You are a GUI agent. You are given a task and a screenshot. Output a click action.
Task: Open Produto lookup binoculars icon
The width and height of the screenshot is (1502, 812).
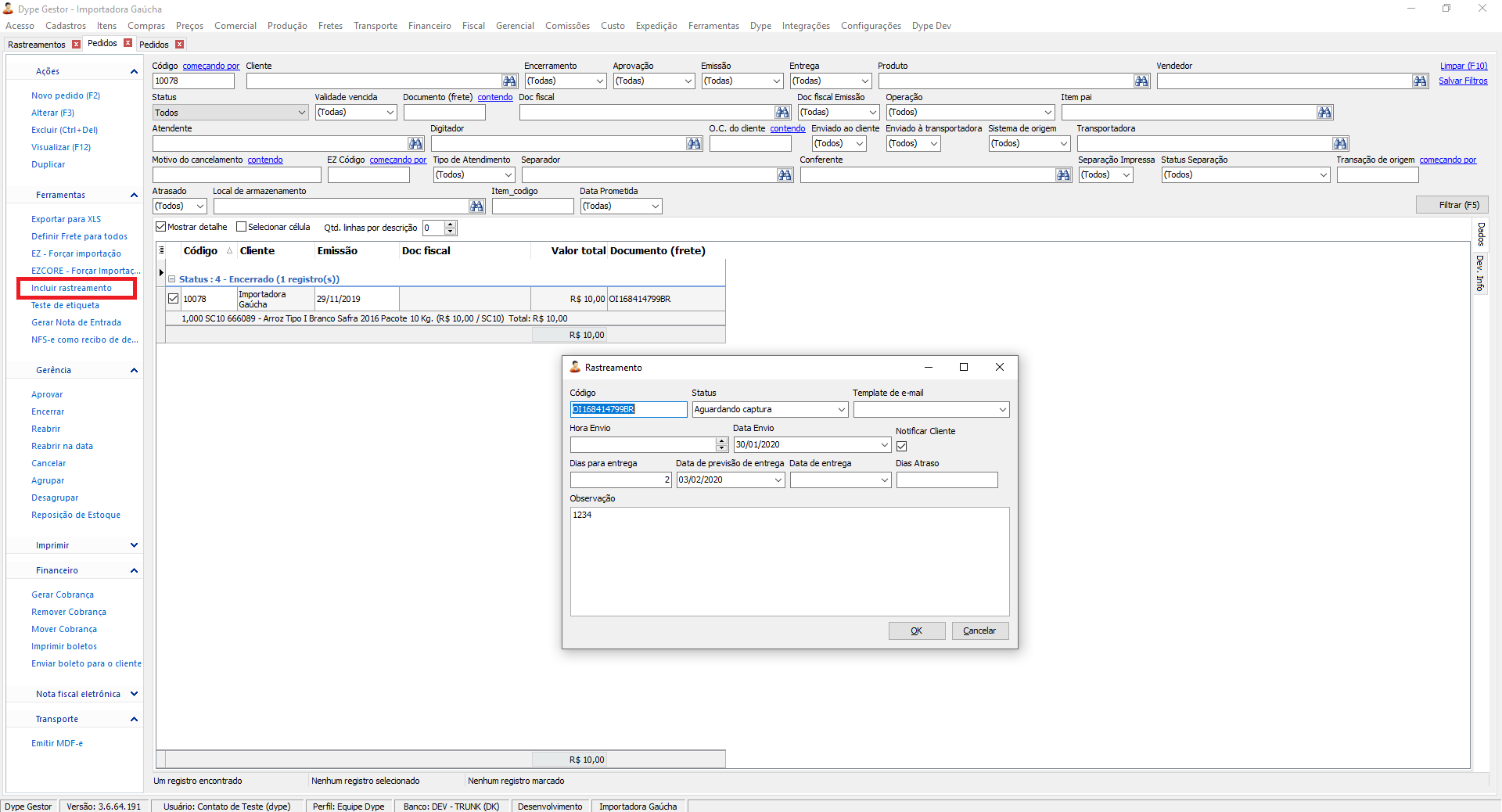1141,81
